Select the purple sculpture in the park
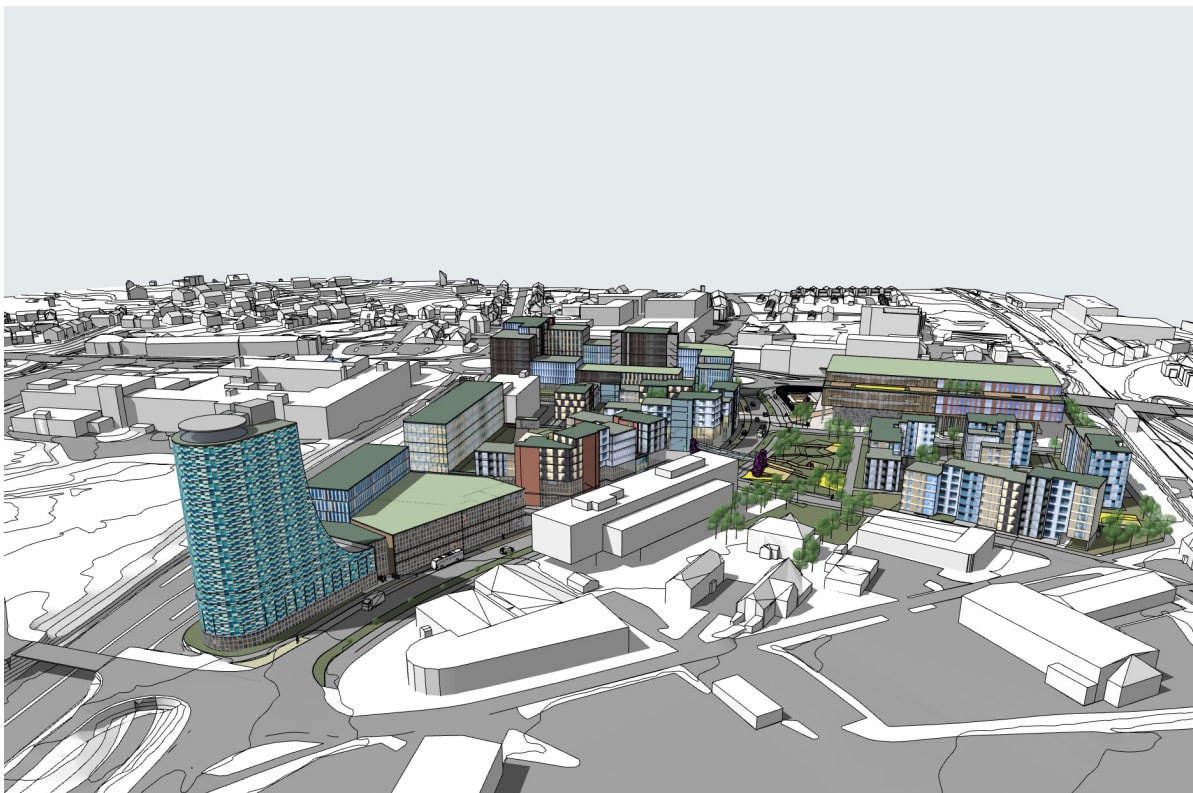This screenshot has width=1193, height=793. 759,463
